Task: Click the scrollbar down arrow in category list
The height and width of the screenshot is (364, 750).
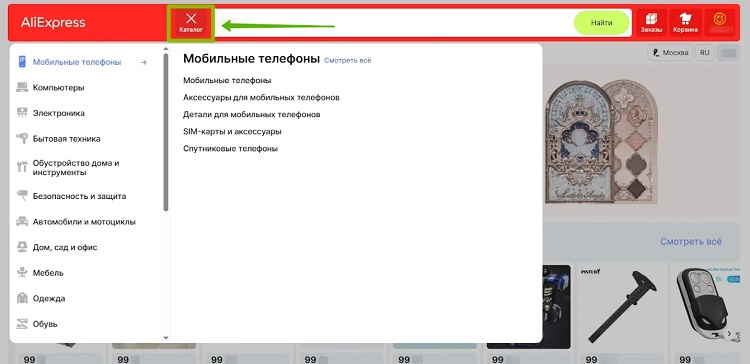Action: pos(166,338)
